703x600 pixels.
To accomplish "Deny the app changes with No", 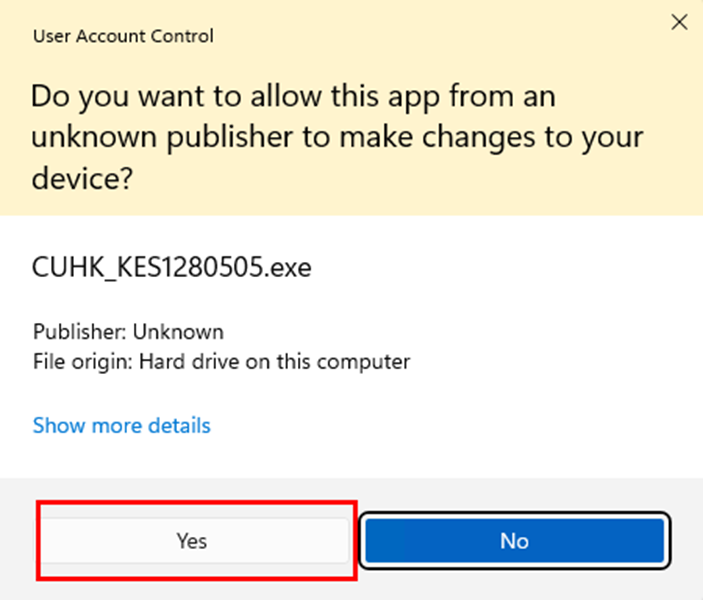I will click(x=515, y=540).
